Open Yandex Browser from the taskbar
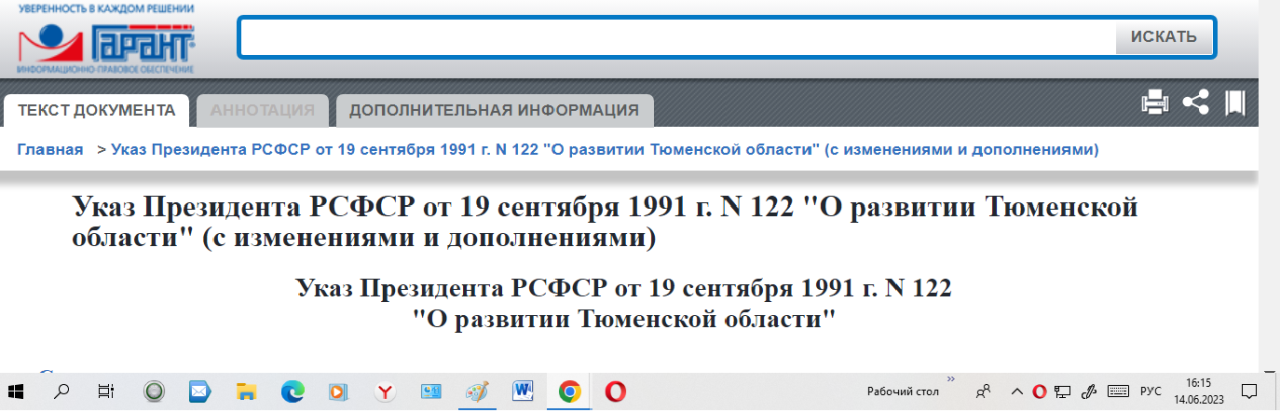This screenshot has height=412, width=1280. click(384, 392)
